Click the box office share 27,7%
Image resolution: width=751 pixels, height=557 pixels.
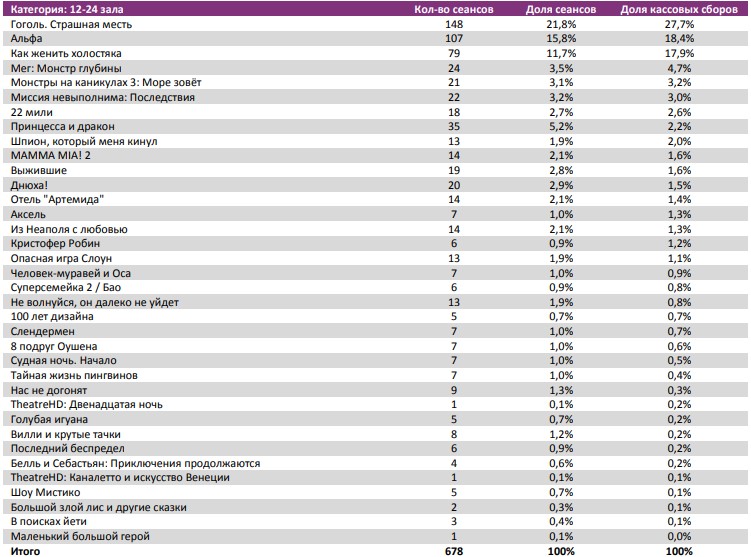click(x=678, y=23)
